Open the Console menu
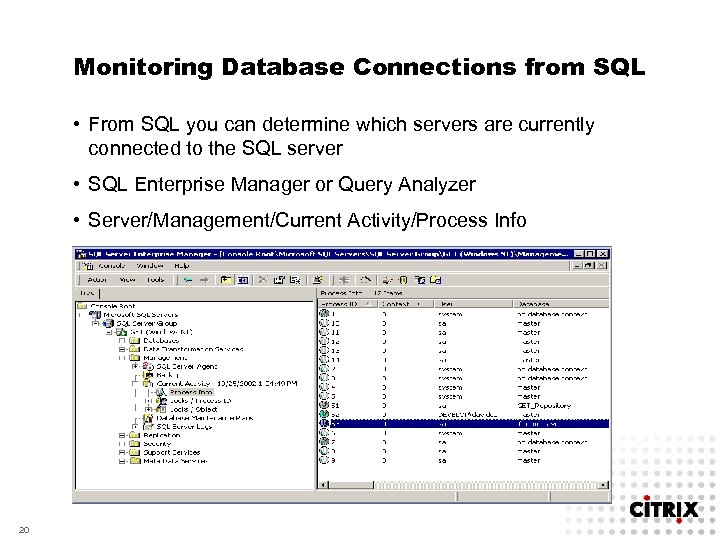 tap(112, 266)
